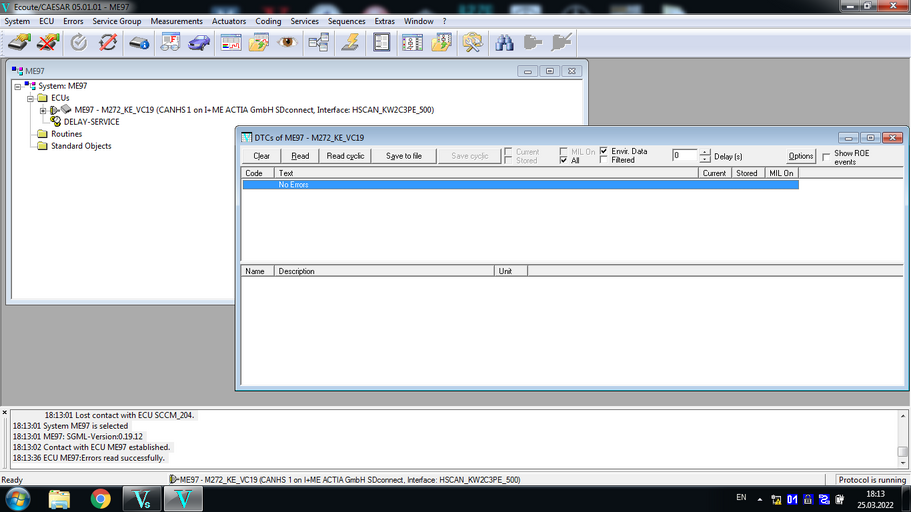Uncheck the Envir. Data checkbox
The height and width of the screenshot is (512, 911).
click(604, 151)
